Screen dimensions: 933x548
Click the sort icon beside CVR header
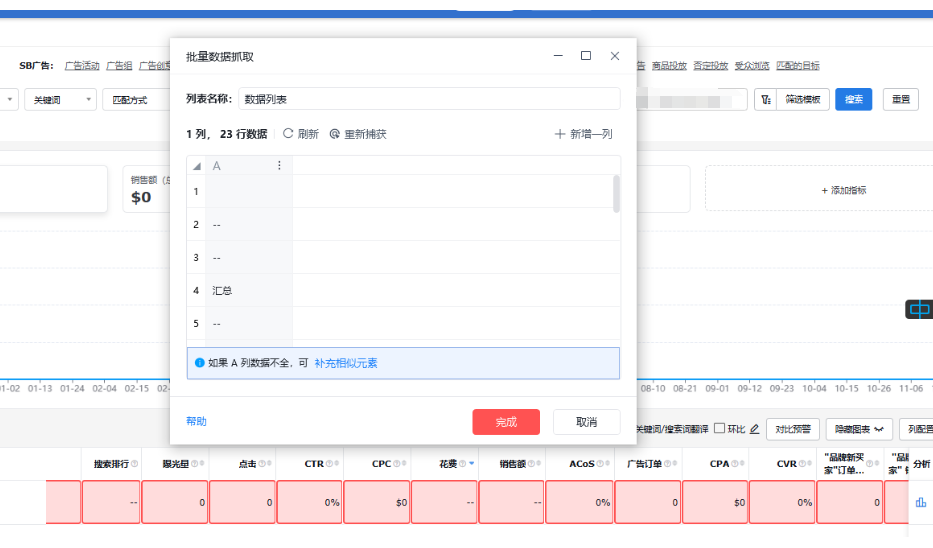809,464
